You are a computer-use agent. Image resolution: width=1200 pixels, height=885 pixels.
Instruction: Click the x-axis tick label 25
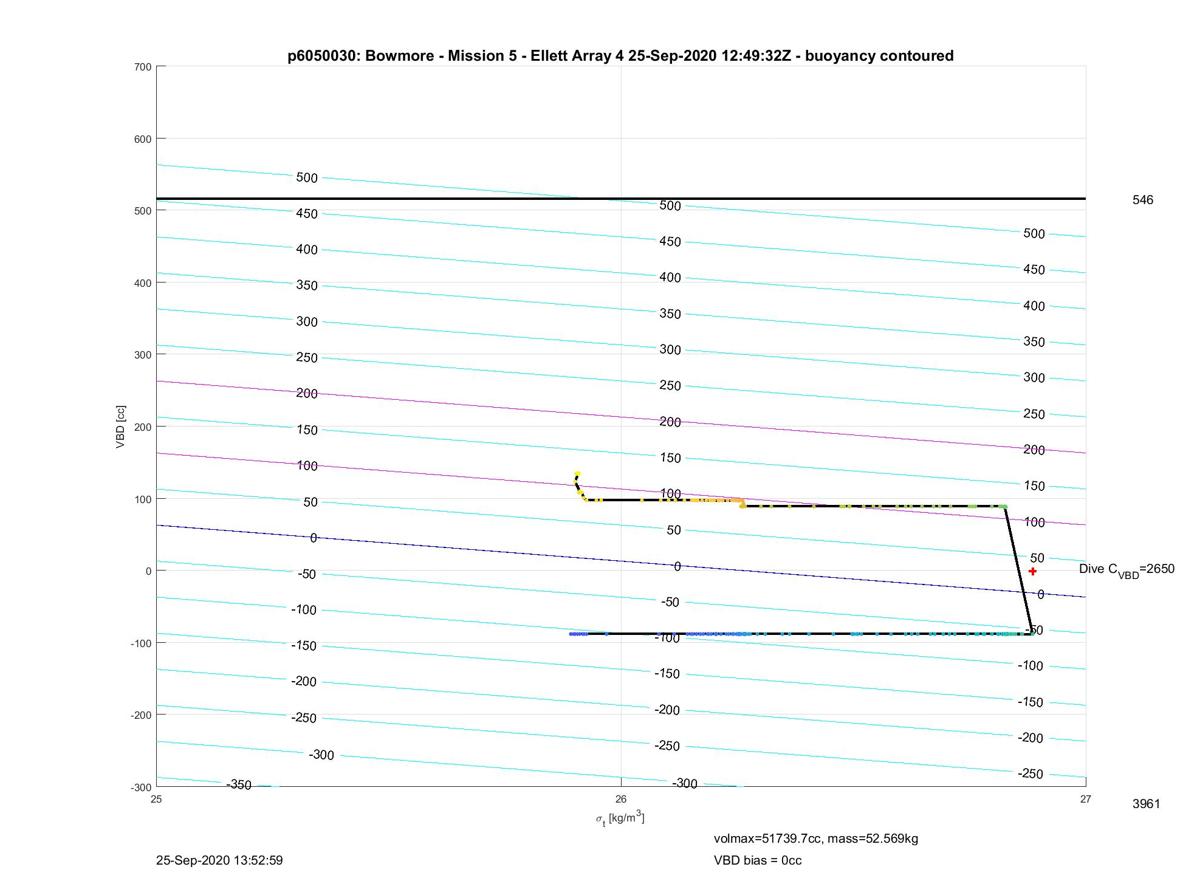point(156,798)
